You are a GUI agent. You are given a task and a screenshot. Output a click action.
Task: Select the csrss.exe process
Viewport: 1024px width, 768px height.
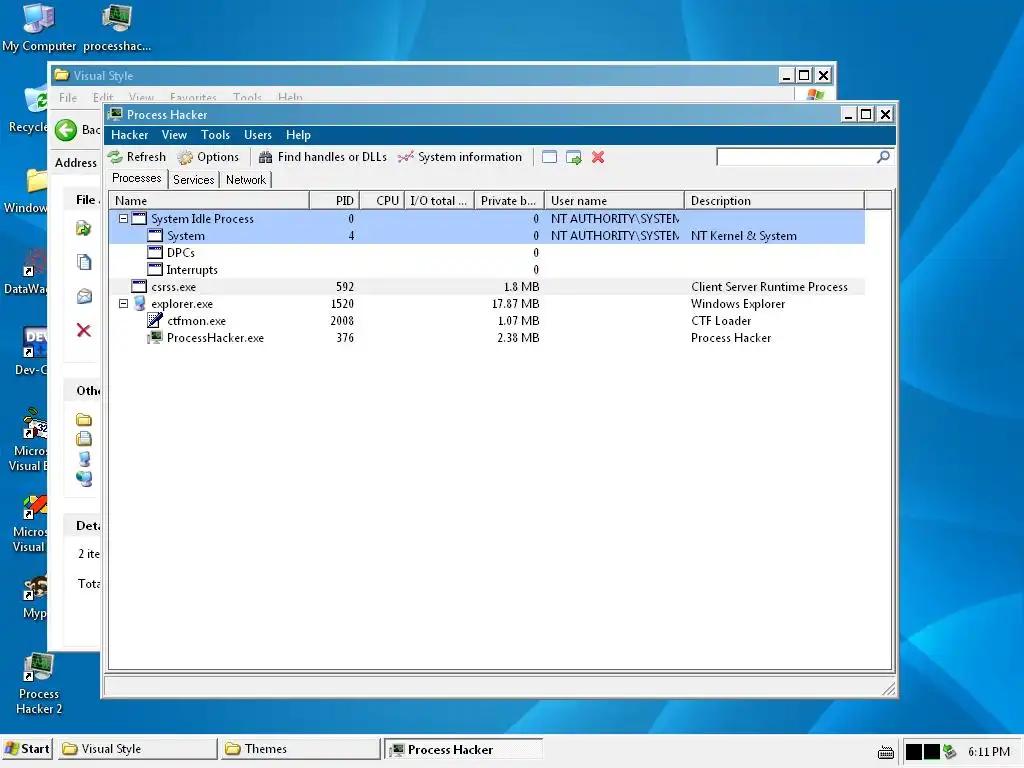(487, 287)
